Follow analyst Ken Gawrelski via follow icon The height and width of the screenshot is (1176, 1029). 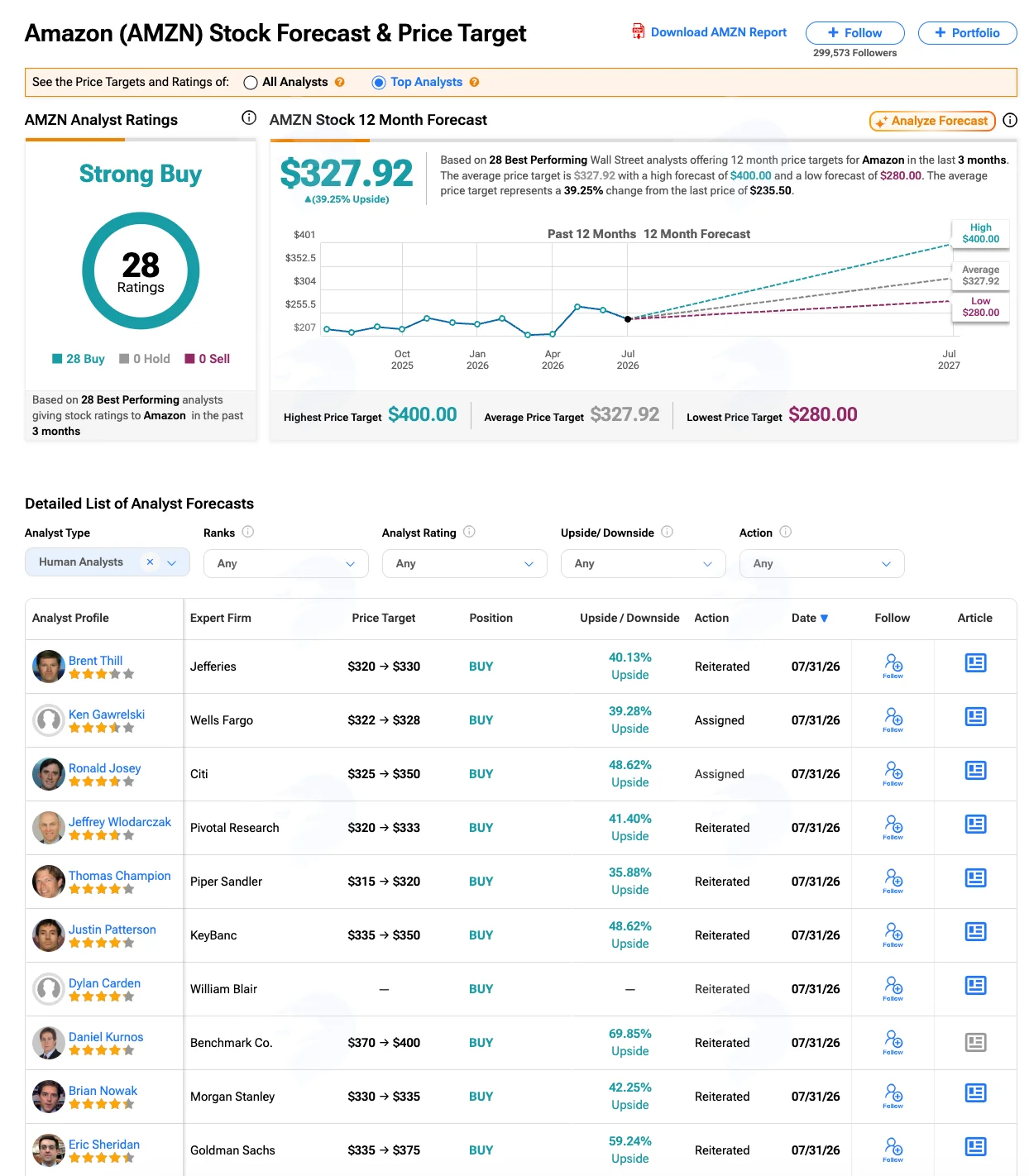click(893, 719)
